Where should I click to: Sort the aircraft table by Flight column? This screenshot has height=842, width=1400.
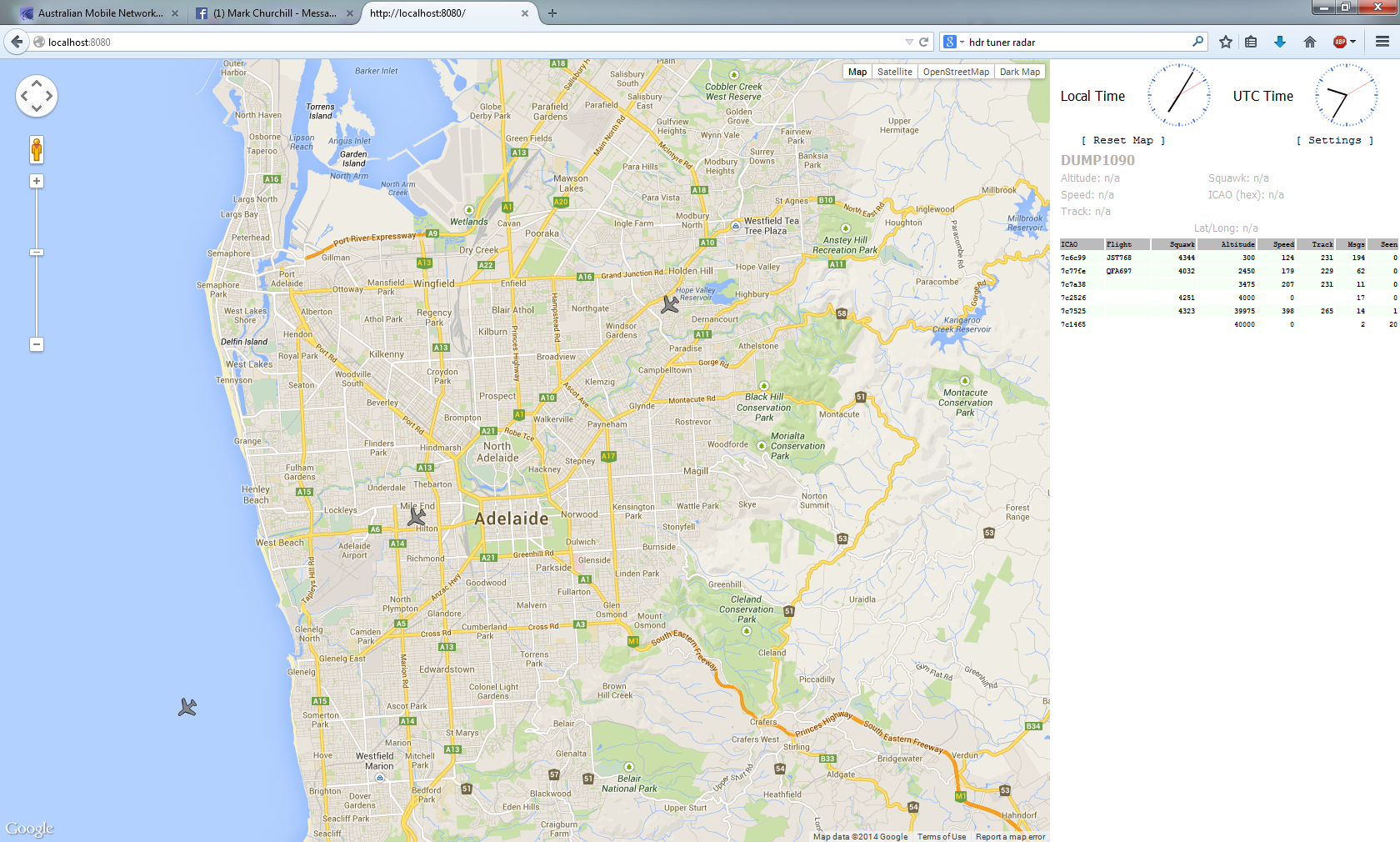click(1127, 244)
